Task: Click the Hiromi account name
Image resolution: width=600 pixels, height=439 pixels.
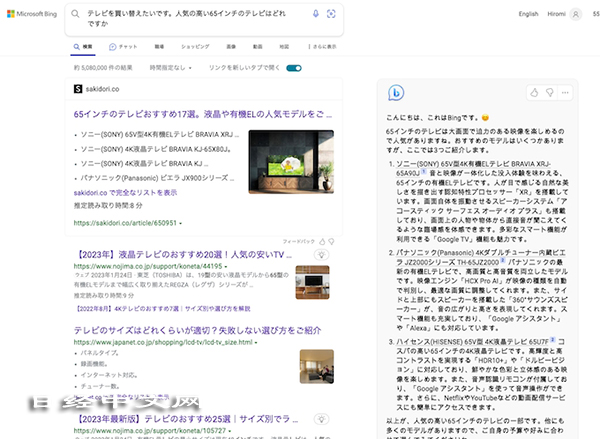Action: point(556,14)
